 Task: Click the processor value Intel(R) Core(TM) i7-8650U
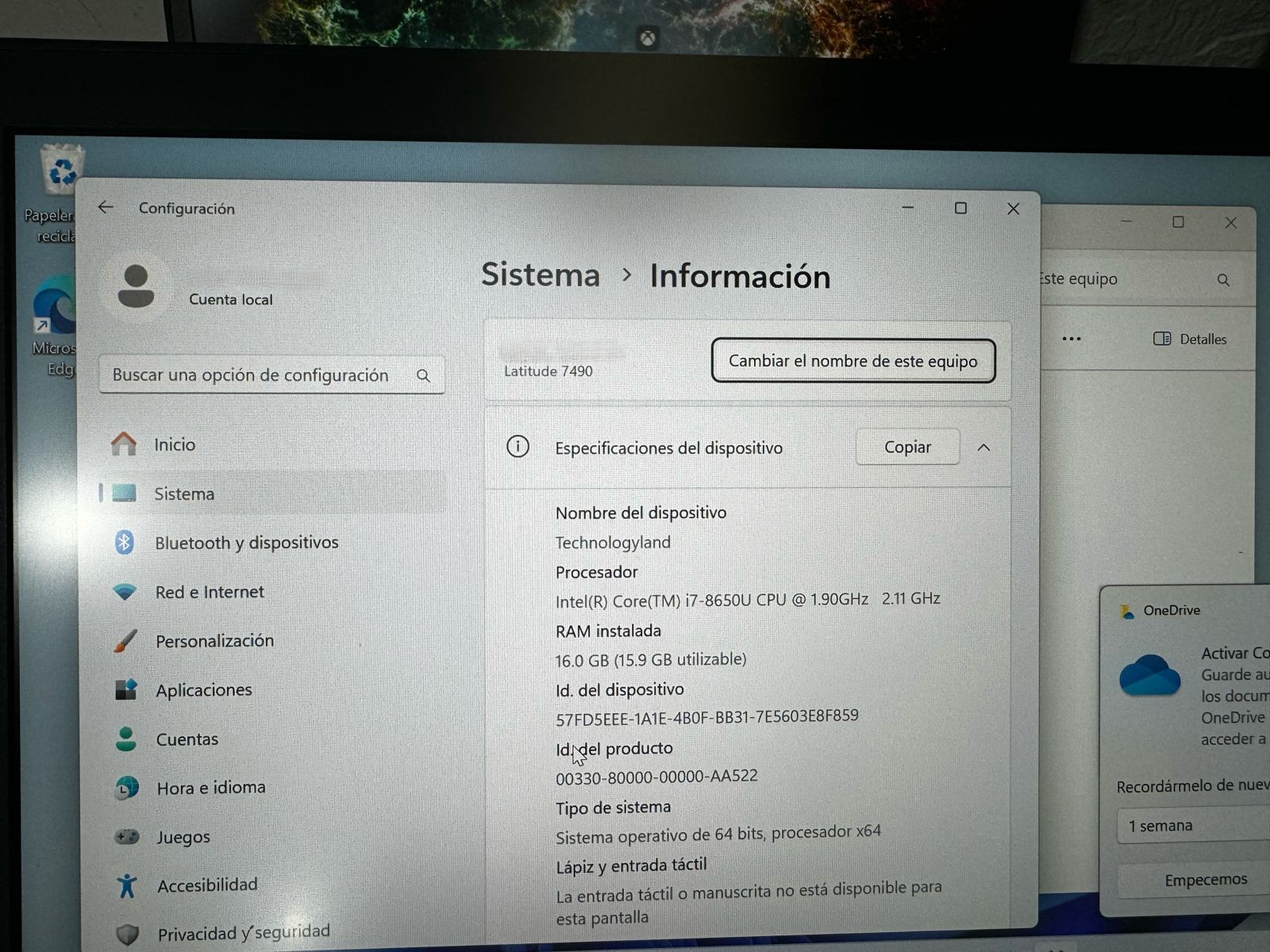pos(748,600)
